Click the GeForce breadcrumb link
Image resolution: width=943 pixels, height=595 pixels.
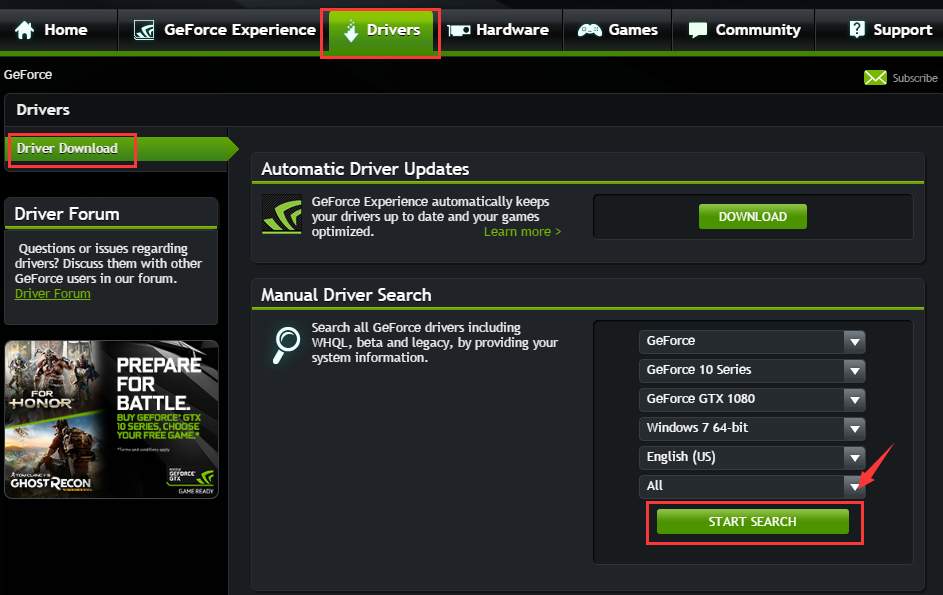tap(28, 75)
